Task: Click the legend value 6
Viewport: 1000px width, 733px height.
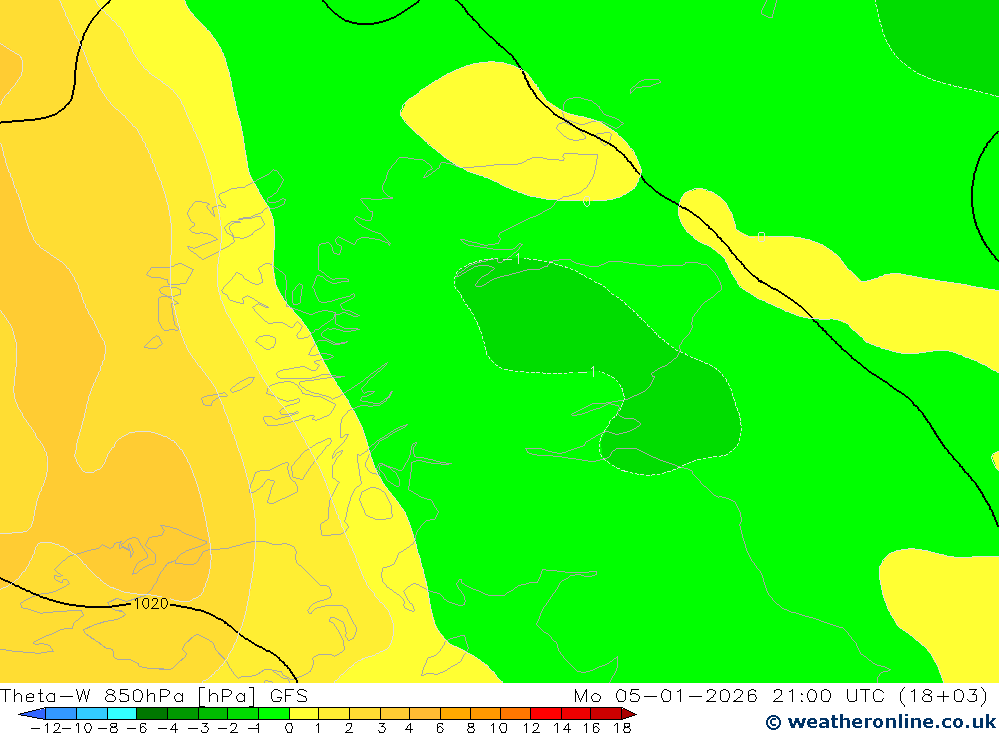Action: [x=439, y=728]
